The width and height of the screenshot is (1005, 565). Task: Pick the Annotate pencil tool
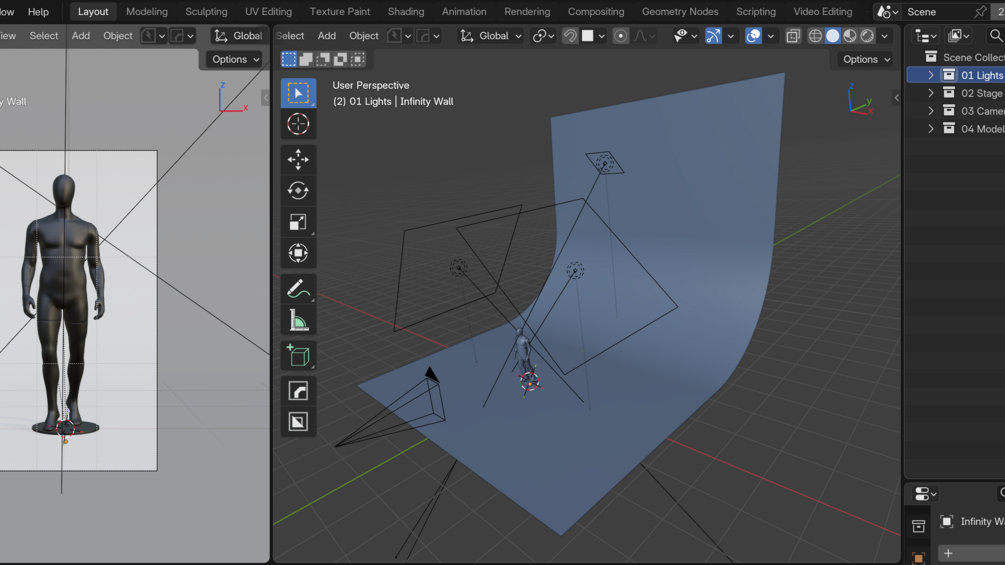(x=298, y=289)
